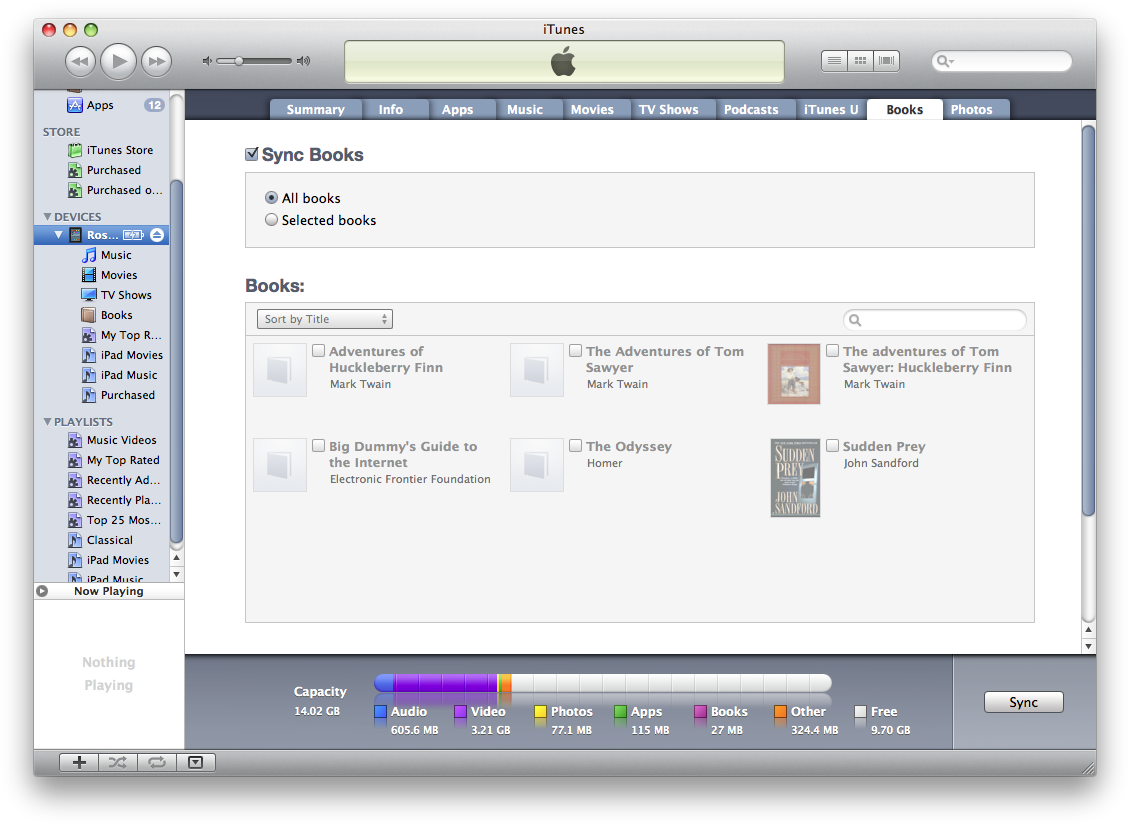Screen dimensions: 1129x824
Task: Click the main pane vertical scrollbar
Action: click(x=1089, y=320)
